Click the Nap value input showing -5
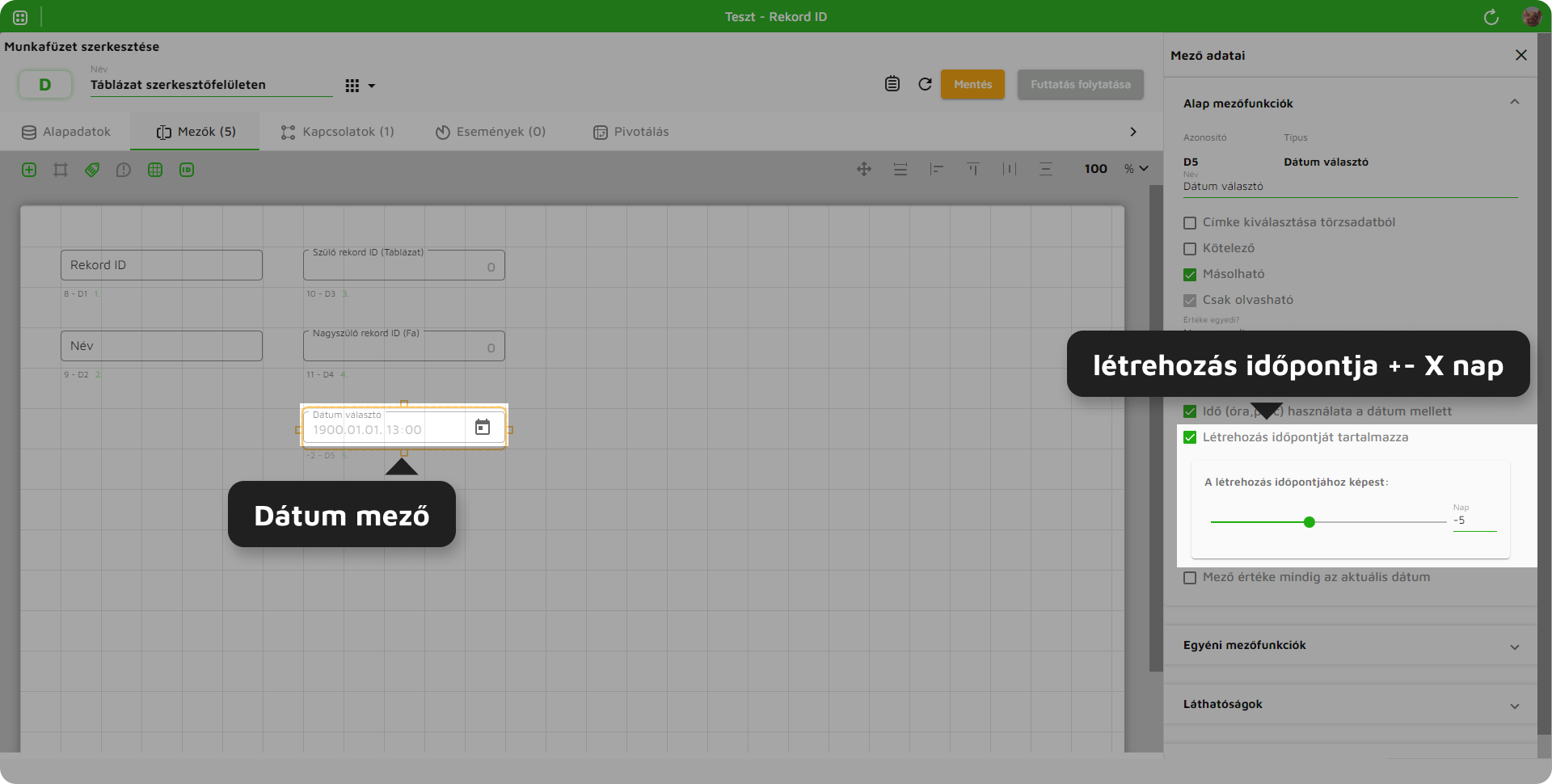This screenshot has width=1552, height=784. tap(1474, 521)
